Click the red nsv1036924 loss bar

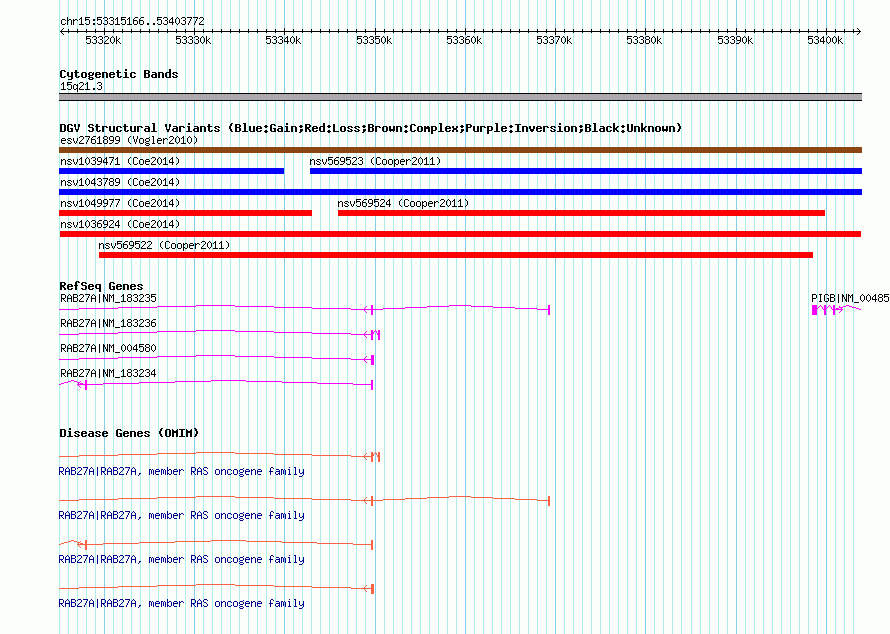point(460,234)
